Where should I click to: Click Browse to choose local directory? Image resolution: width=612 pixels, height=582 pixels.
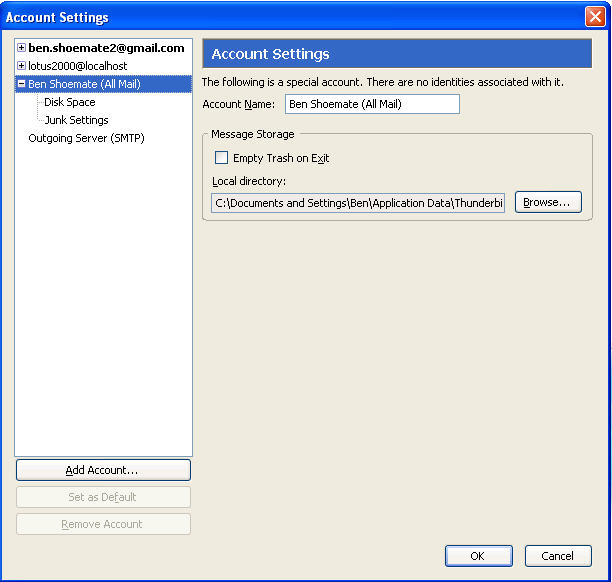(x=548, y=203)
